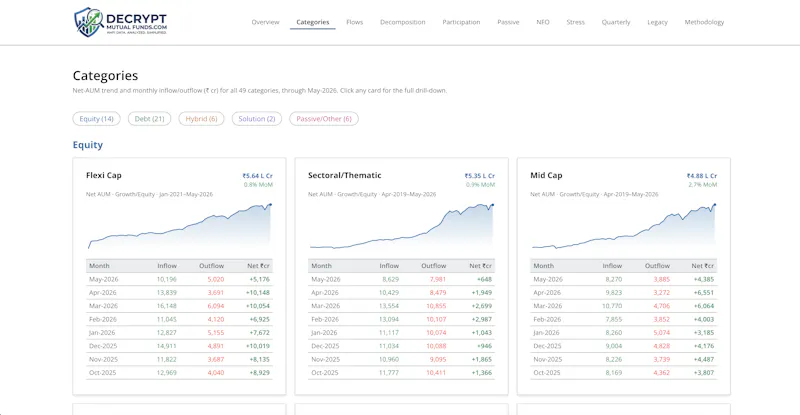View the Quarterly tab
Viewport: 800px width, 415px height.
click(x=616, y=22)
